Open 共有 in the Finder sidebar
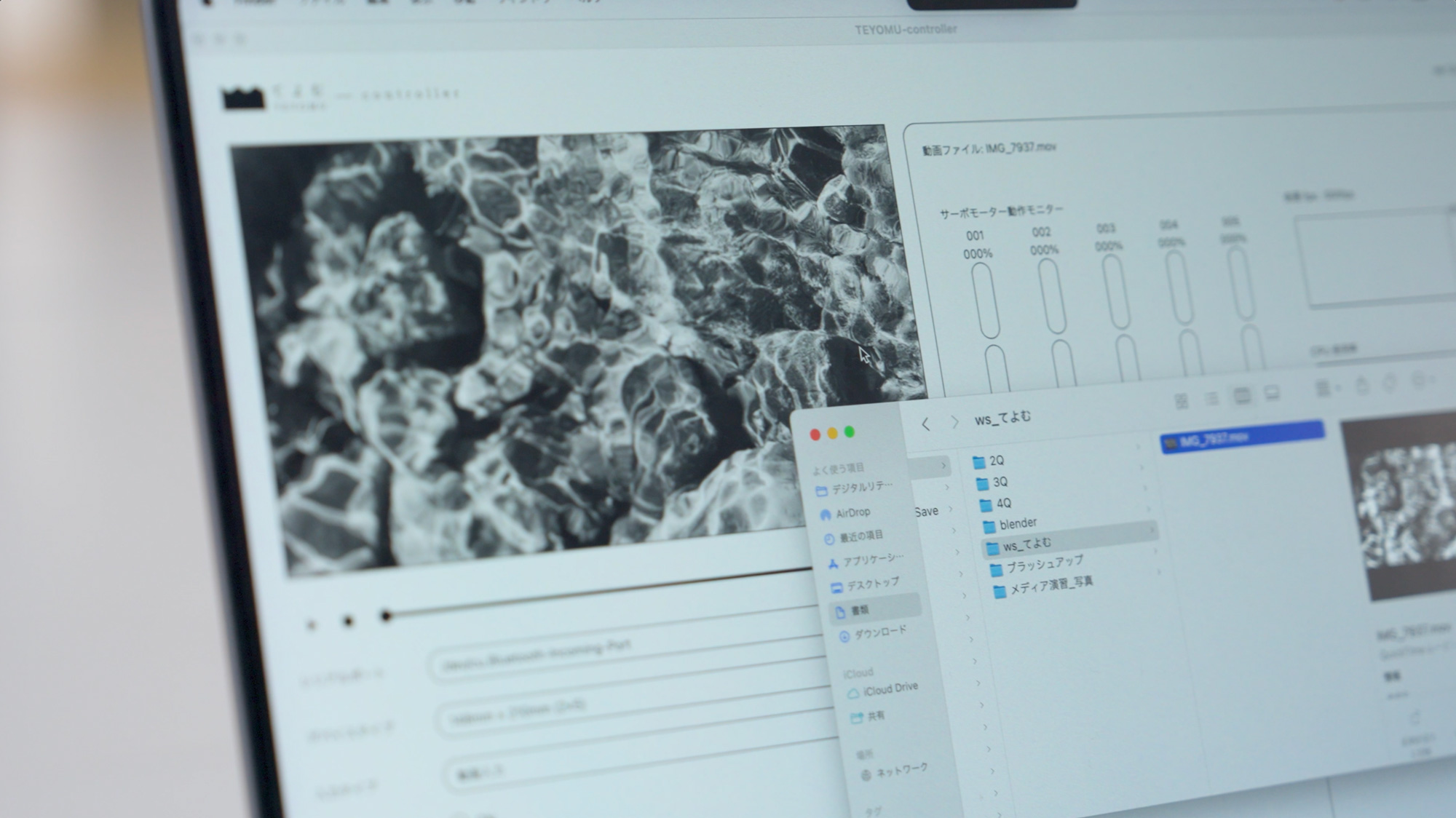This screenshot has width=1456, height=818. (868, 717)
